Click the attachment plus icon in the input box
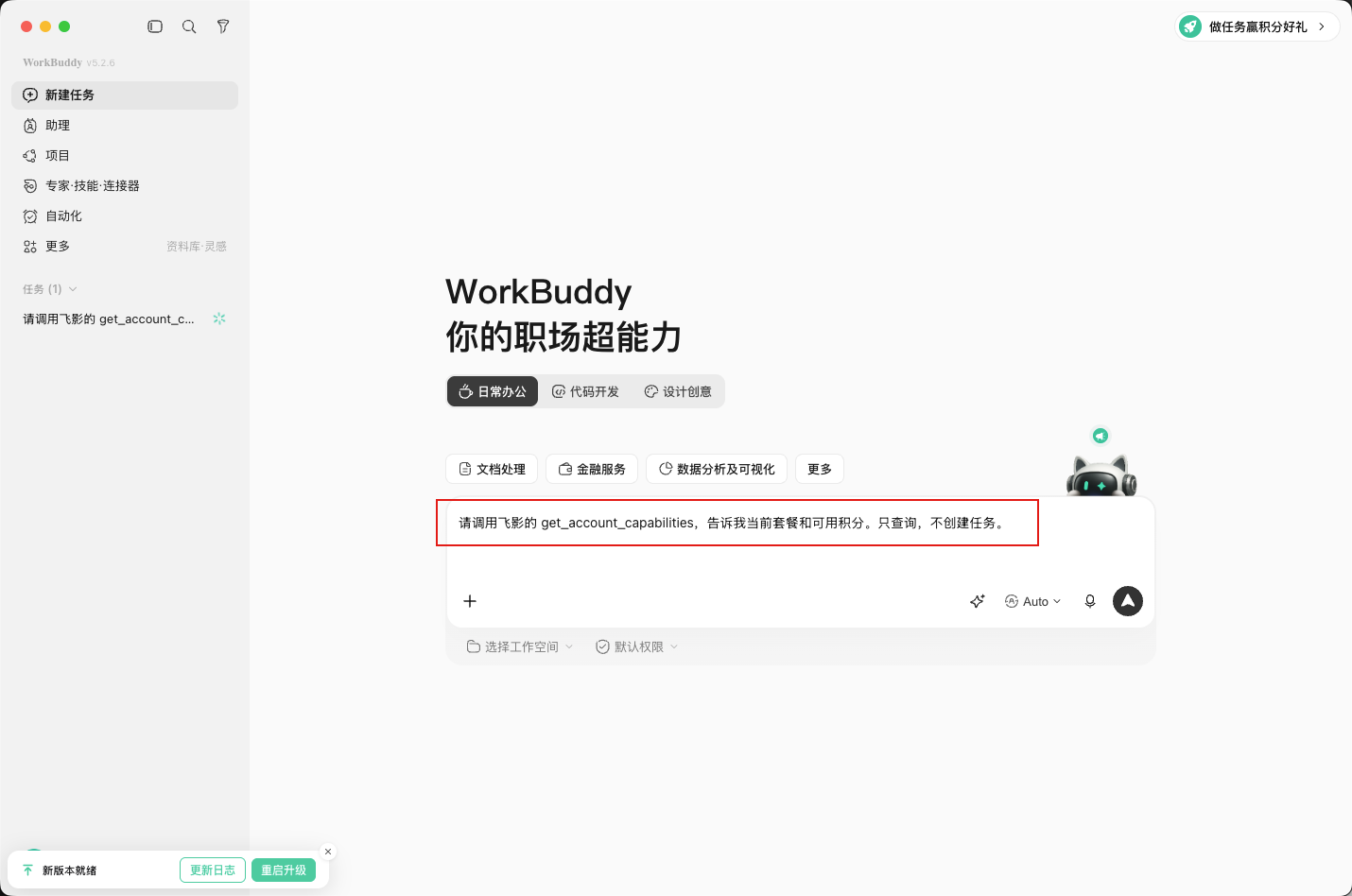The width and height of the screenshot is (1352, 896). tap(470, 601)
